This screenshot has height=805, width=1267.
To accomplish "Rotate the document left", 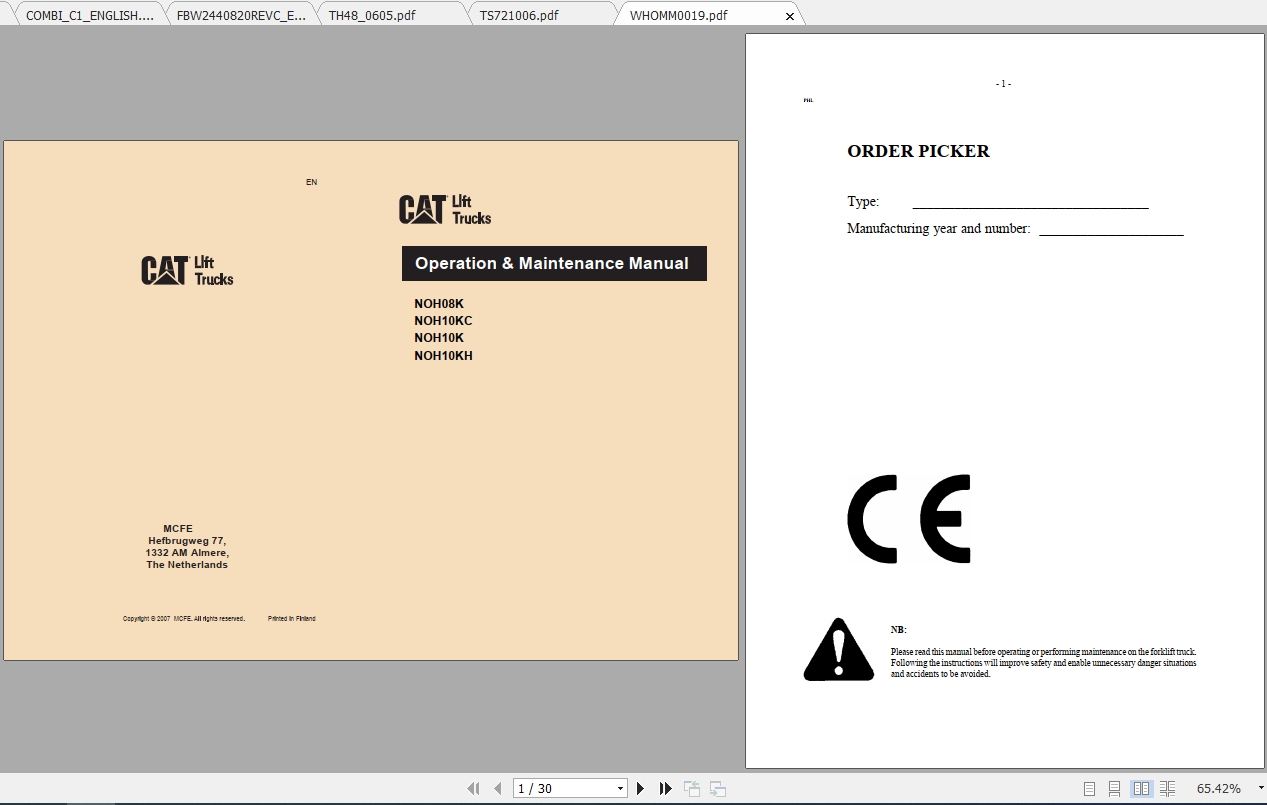I will (x=691, y=788).
